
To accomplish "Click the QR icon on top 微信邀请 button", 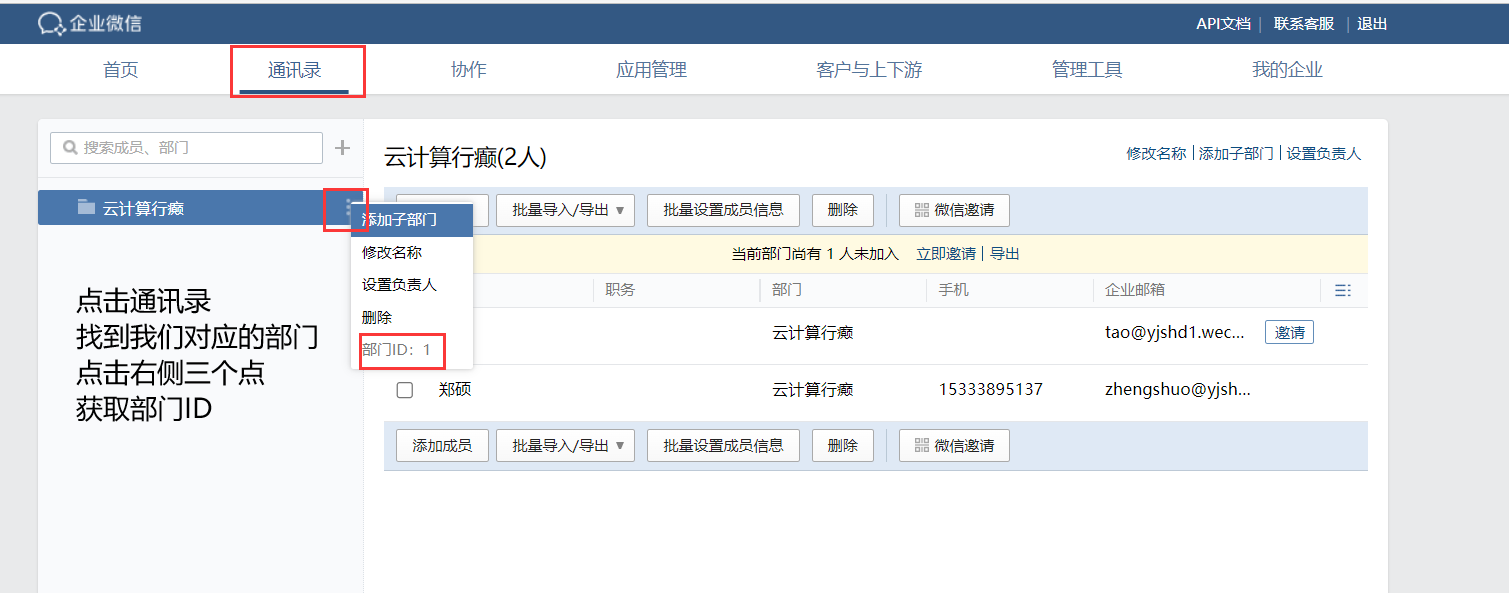I will click(921, 210).
